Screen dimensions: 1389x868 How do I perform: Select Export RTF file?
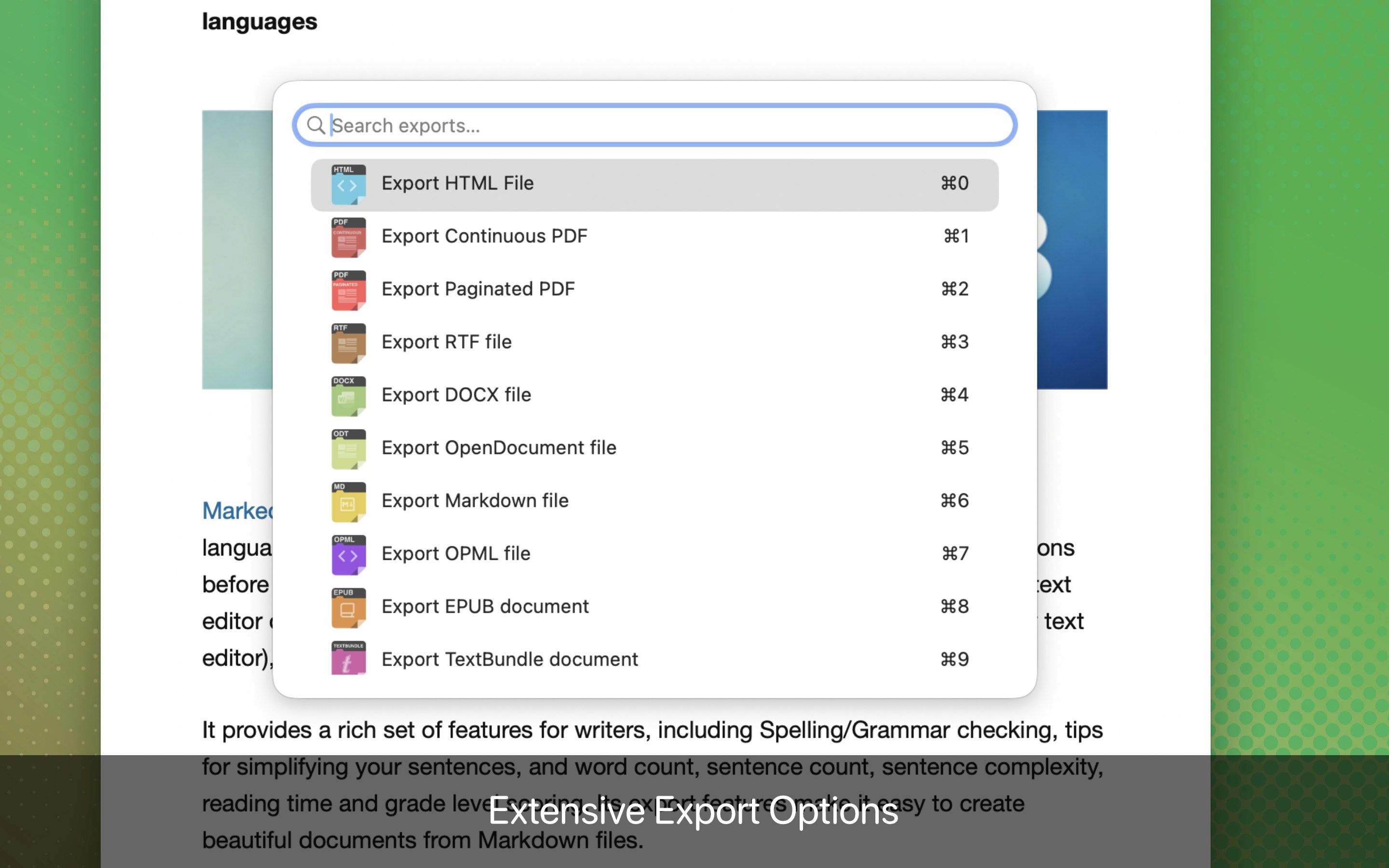654,342
